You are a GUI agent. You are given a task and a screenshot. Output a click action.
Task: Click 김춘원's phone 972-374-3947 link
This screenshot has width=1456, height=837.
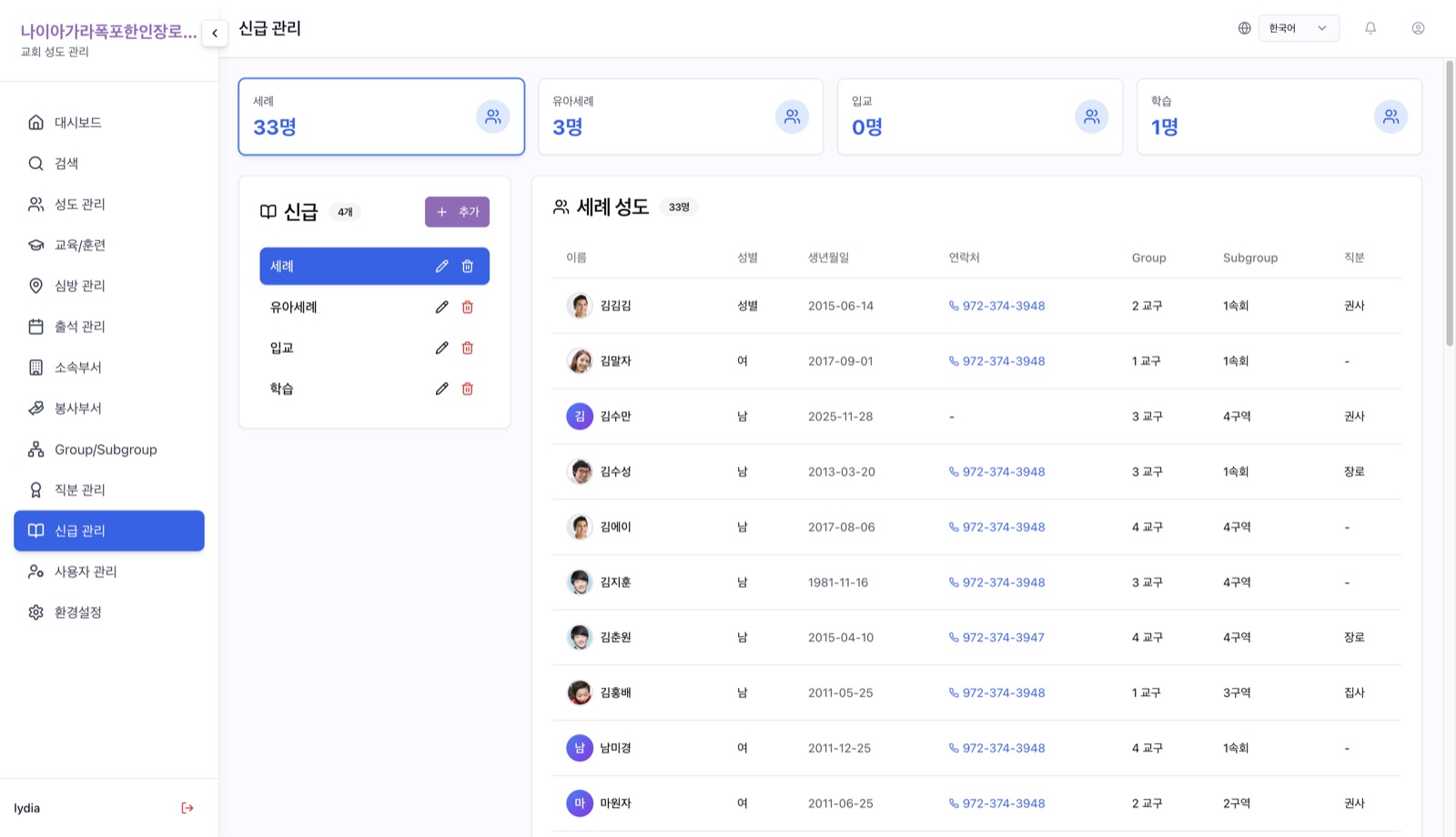point(996,638)
